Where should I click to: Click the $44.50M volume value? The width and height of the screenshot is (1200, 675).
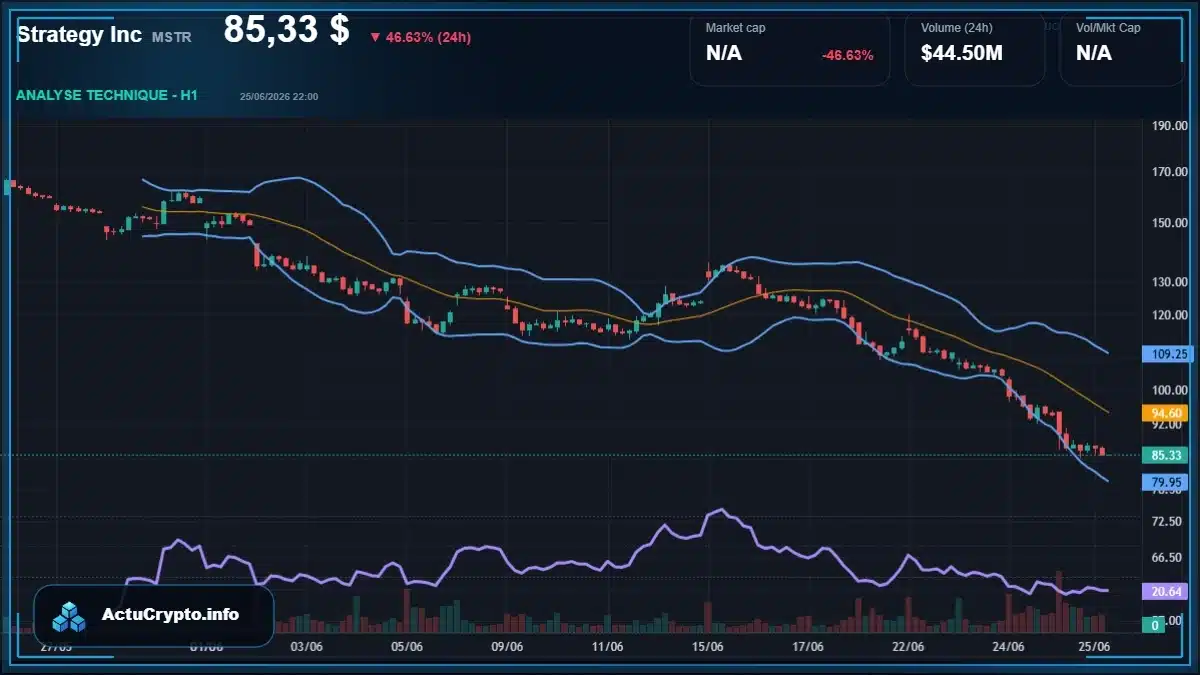pos(962,53)
